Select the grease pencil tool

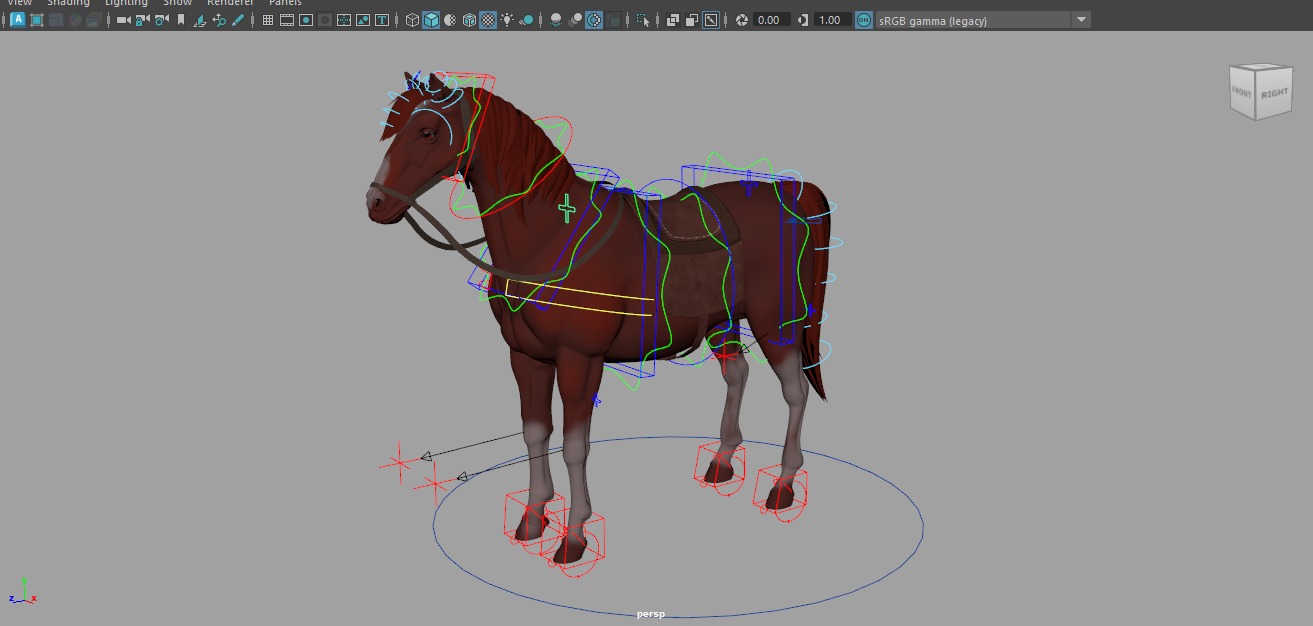(238, 20)
